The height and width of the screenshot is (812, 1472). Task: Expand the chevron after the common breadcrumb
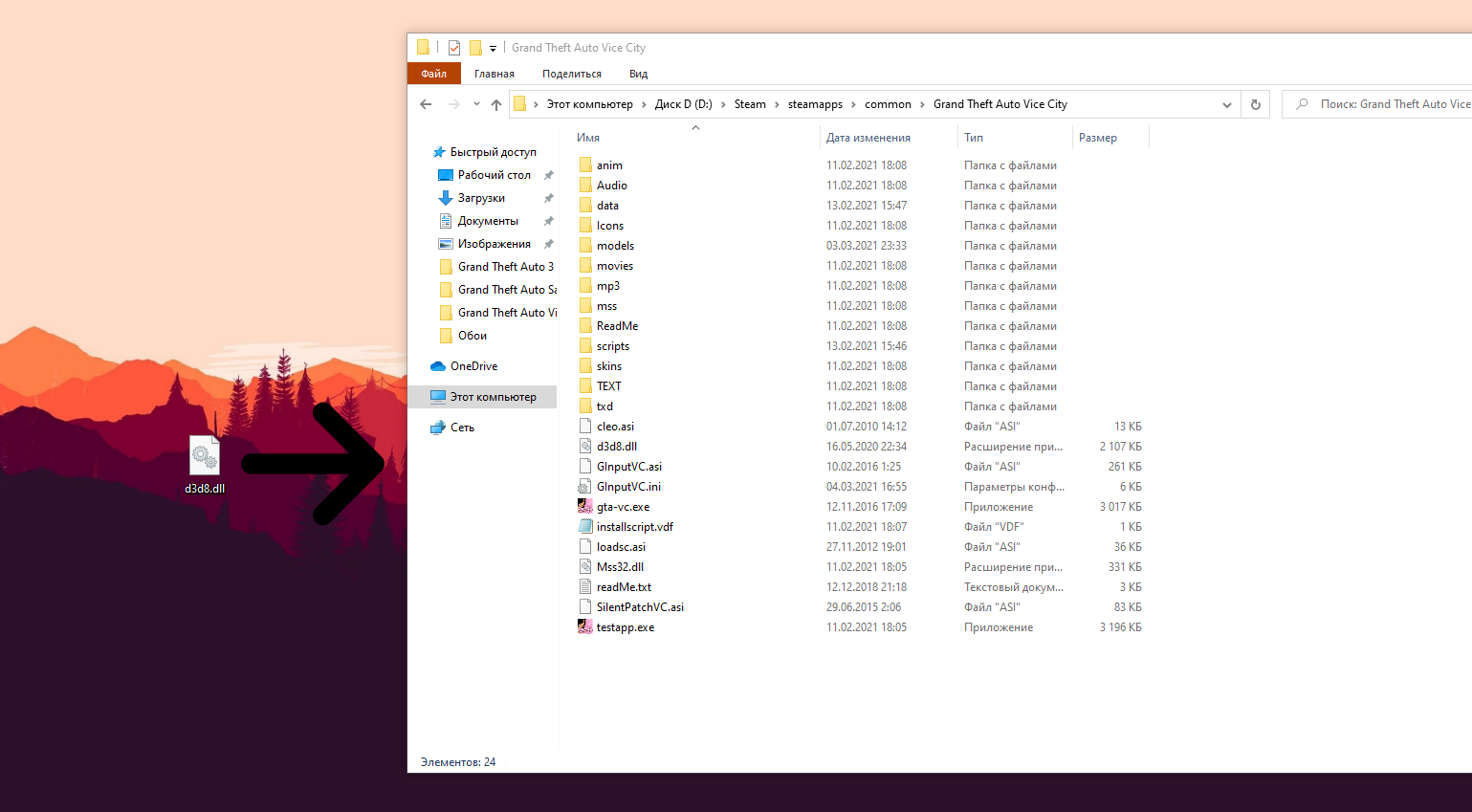pyautogui.click(x=923, y=104)
